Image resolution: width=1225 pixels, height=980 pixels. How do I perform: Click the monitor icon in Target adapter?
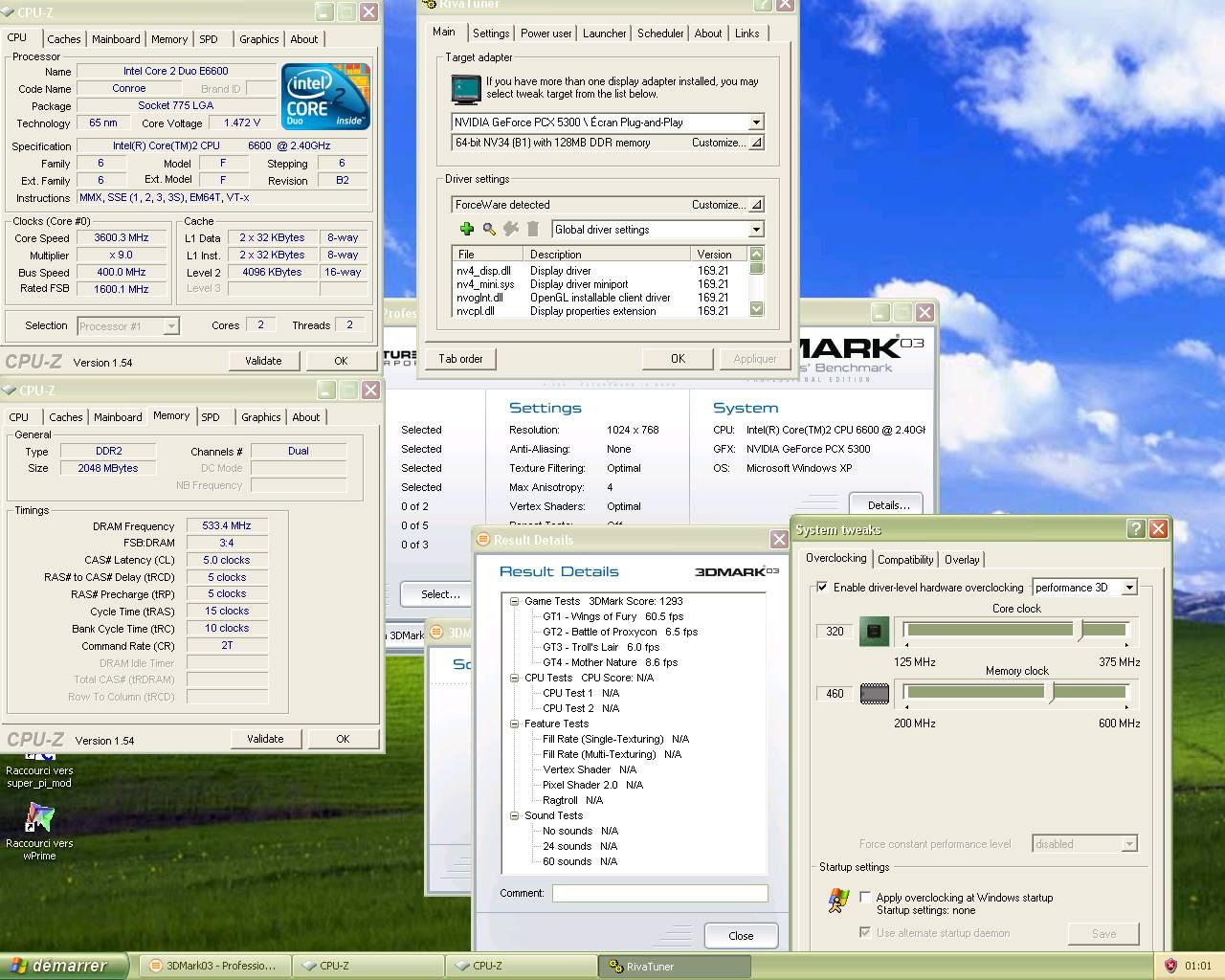[x=465, y=89]
